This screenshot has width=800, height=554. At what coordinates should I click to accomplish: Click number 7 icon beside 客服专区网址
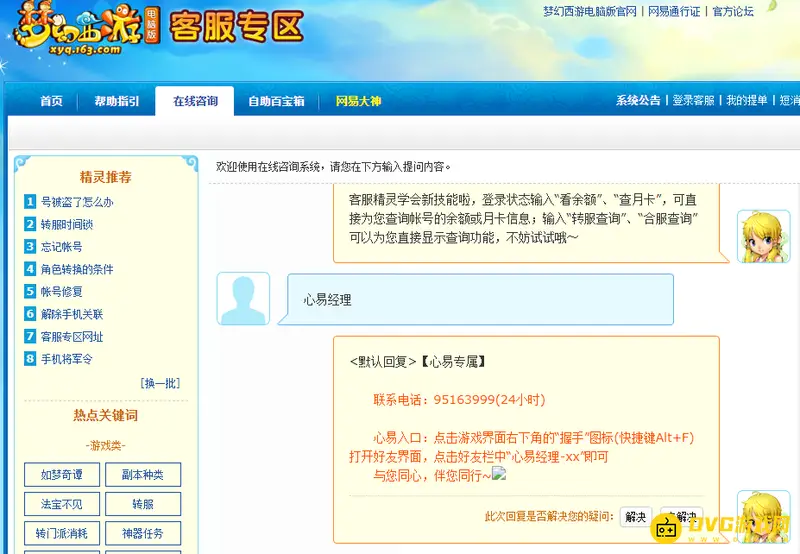point(30,336)
